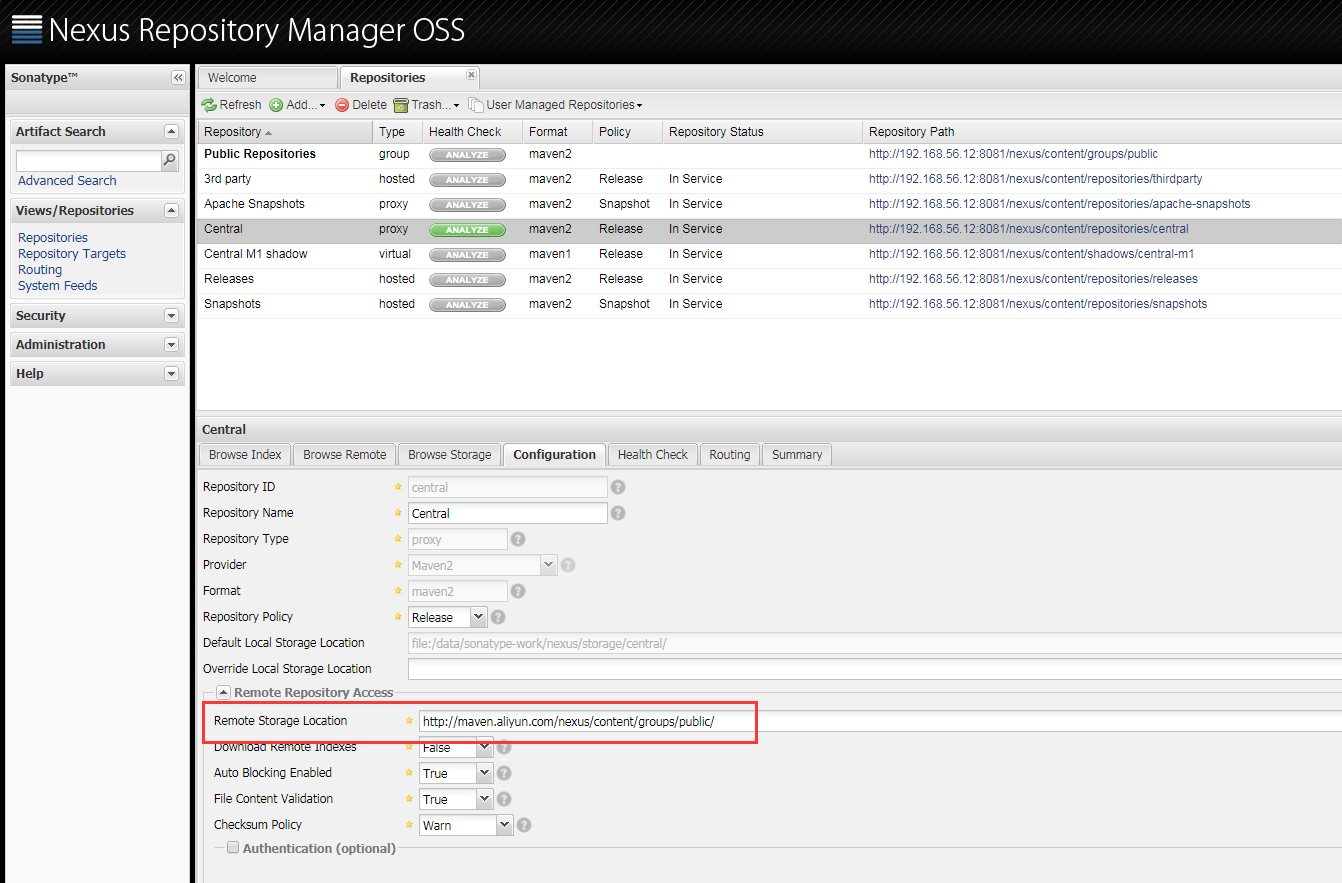Viewport: 1342px width, 883px height.
Task: Click the Override Local Storage Location field
Action: 875,669
